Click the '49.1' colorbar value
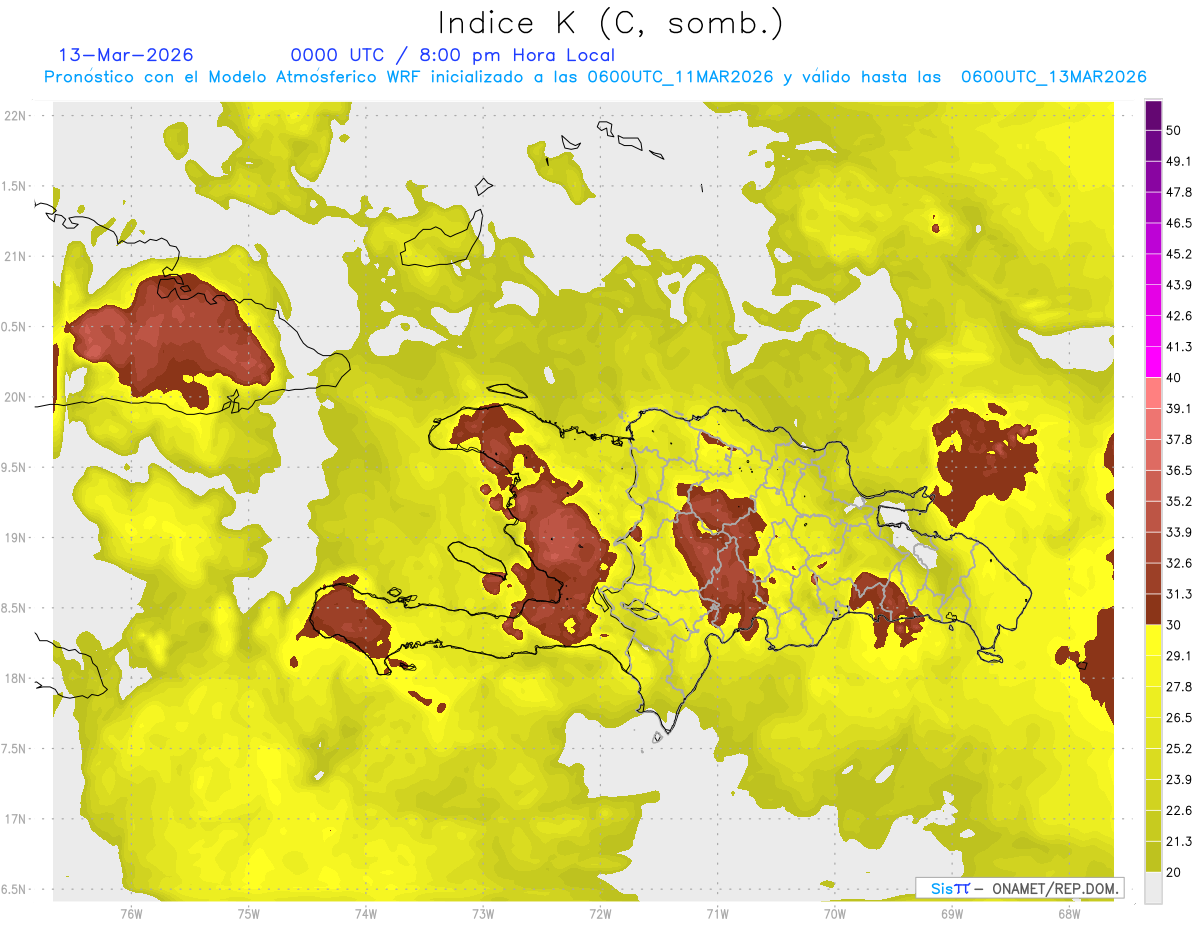This screenshot has width=1200, height=927. 1179,160
